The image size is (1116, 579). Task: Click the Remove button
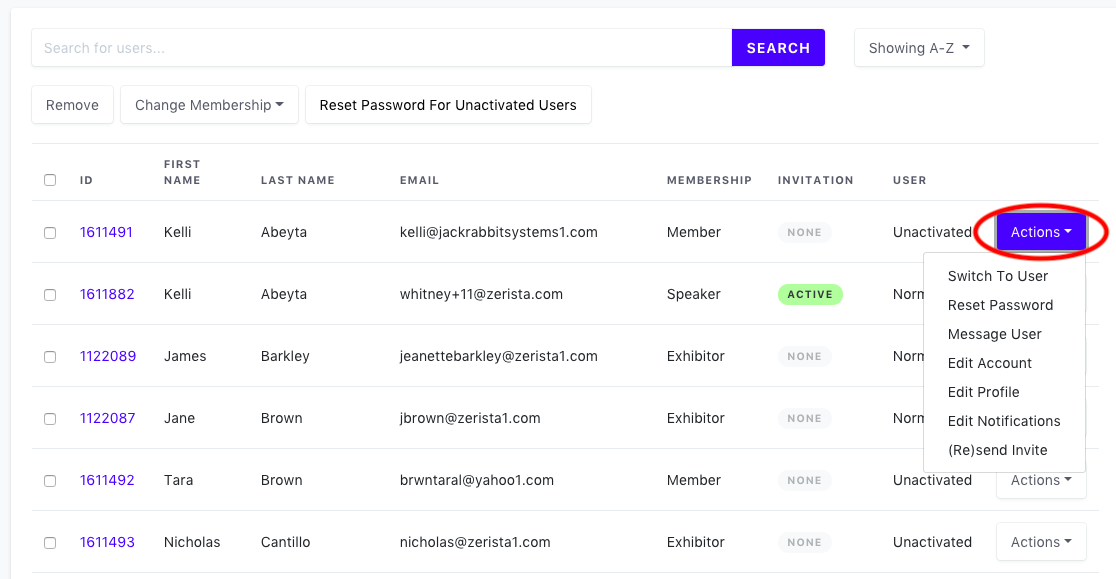(x=72, y=105)
